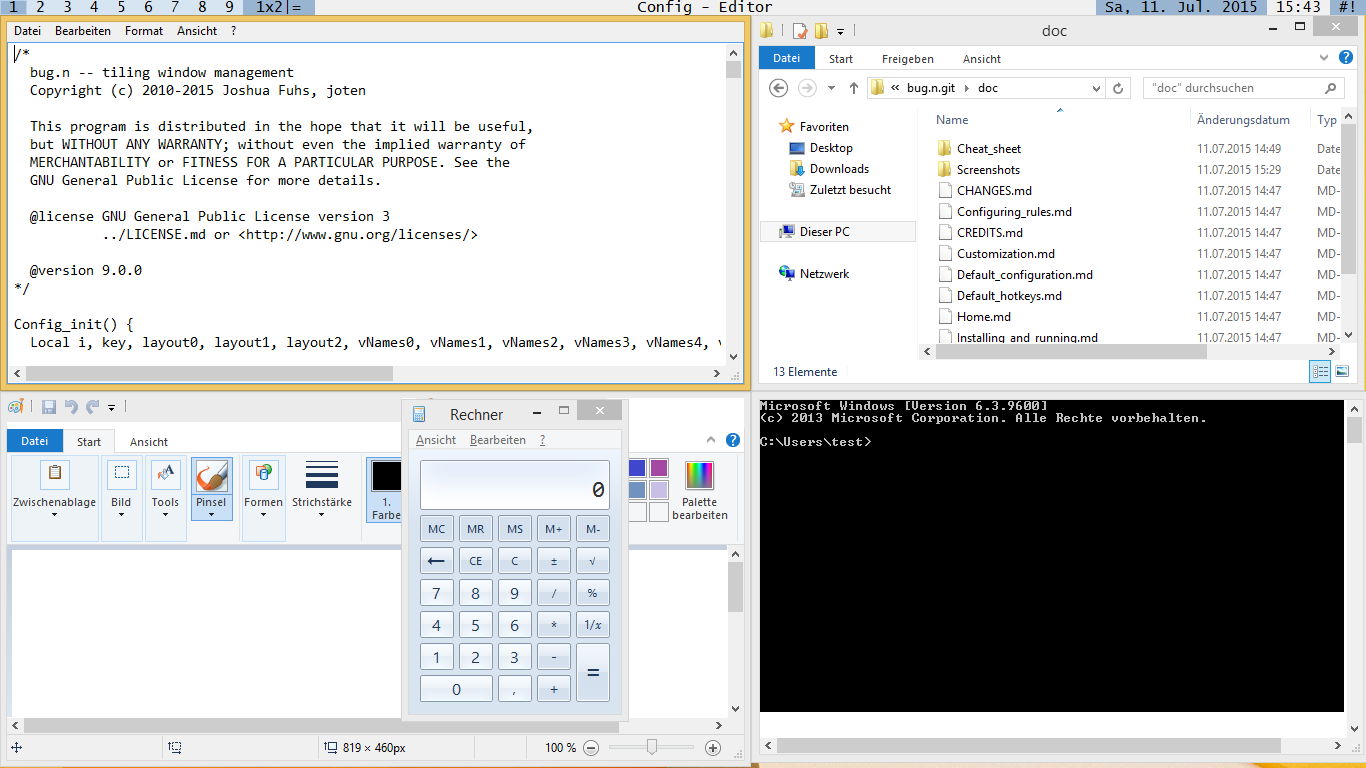
Task: Click the search magnifier in Explorer
Action: click(x=1331, y=87)
